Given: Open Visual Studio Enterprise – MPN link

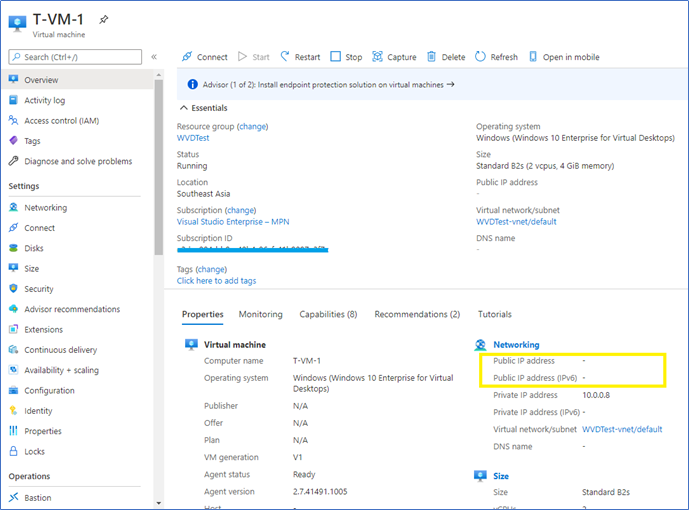Looking at the screenshot, I should [233, 222].
